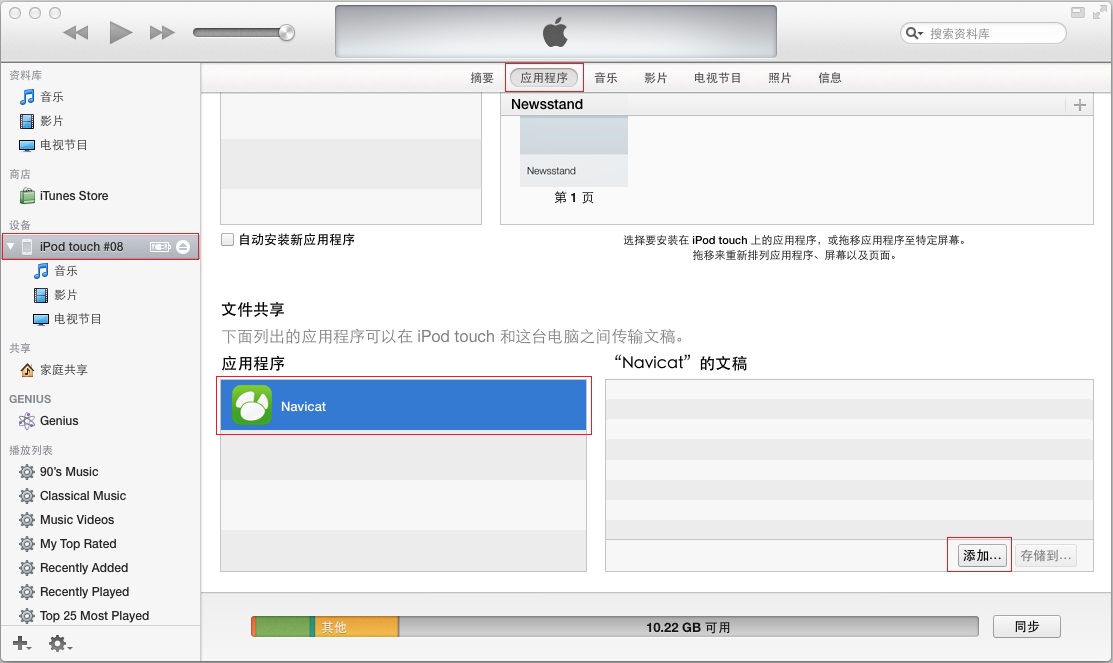The height and width of the screenshot is (663, 1113).
Task: Open iTunes Store shopping bag icon
Action: [27, 195]
